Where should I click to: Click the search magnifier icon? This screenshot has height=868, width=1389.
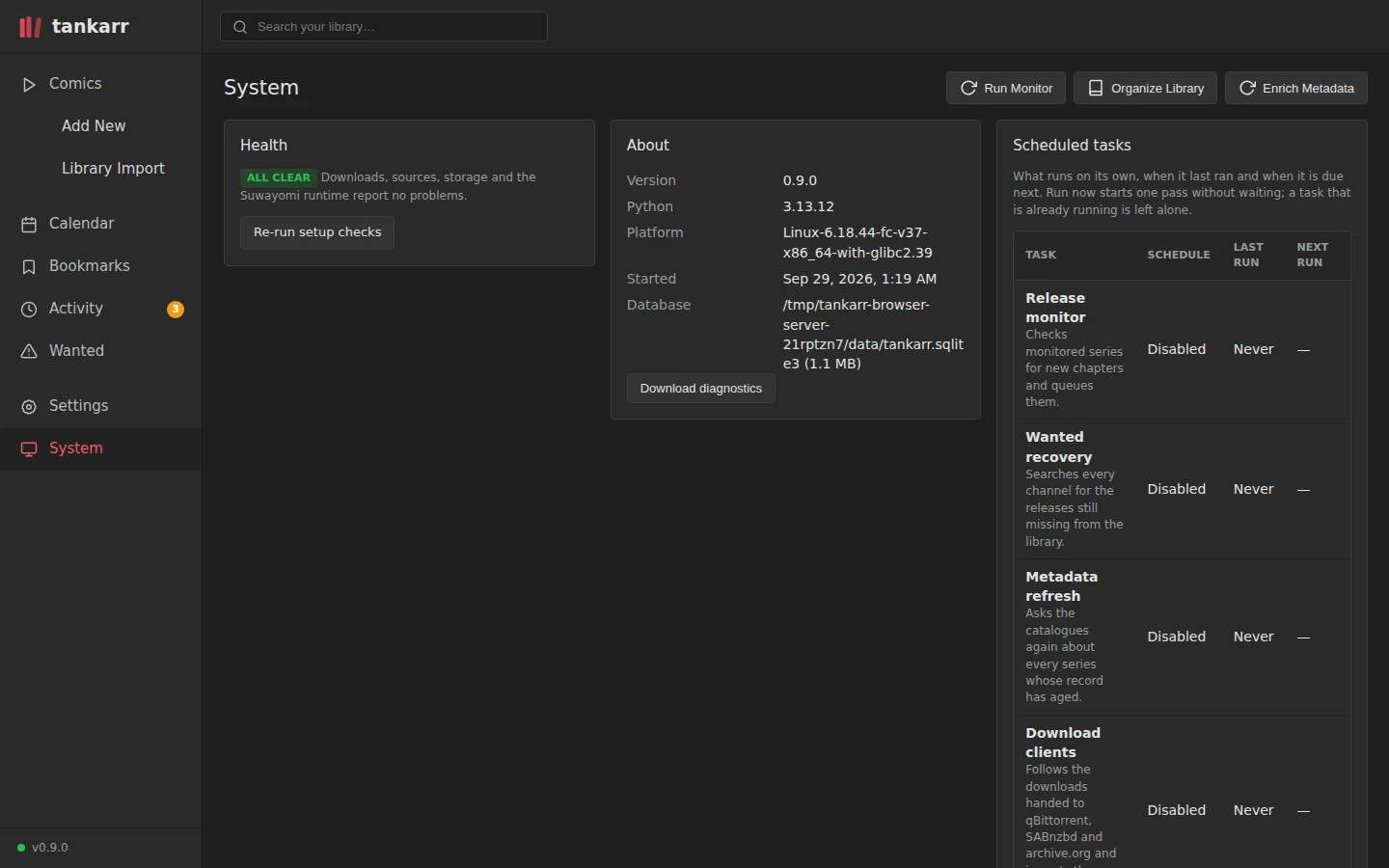tap(240, 27)
